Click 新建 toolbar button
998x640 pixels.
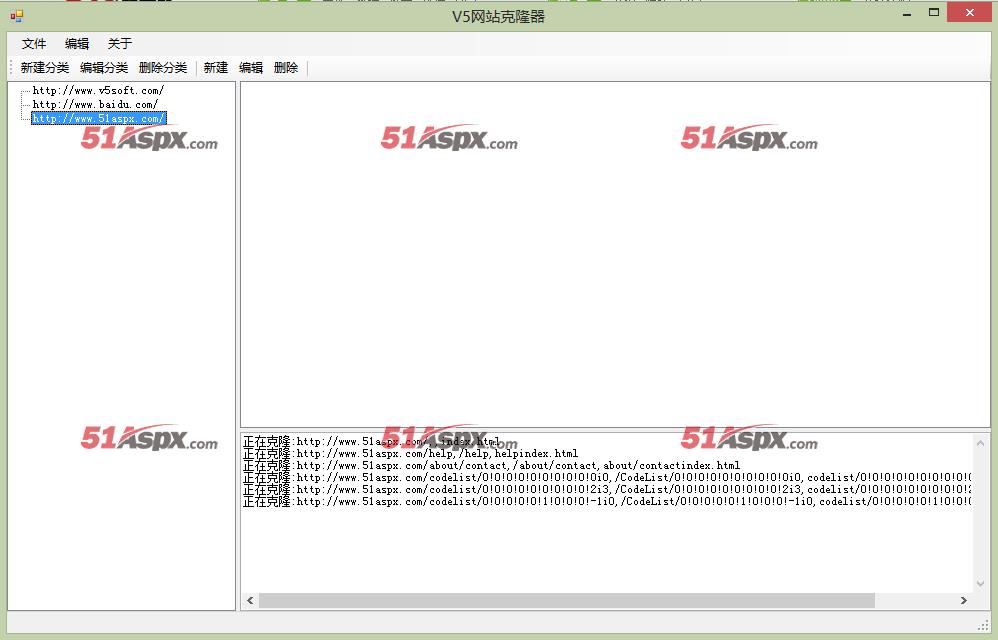(216, 67)
